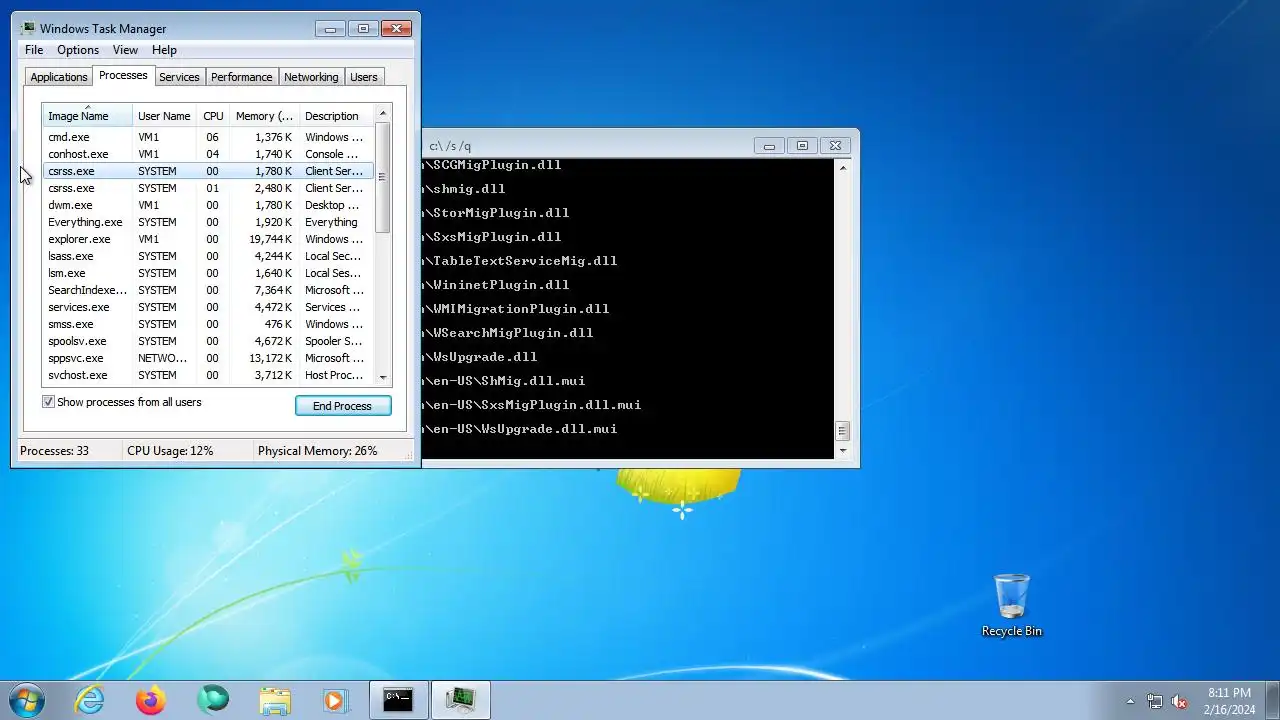Switch to Task Manager taskbar button
Screen dimensions: 1280x720
pyautogui.click(x=460, y=700)
